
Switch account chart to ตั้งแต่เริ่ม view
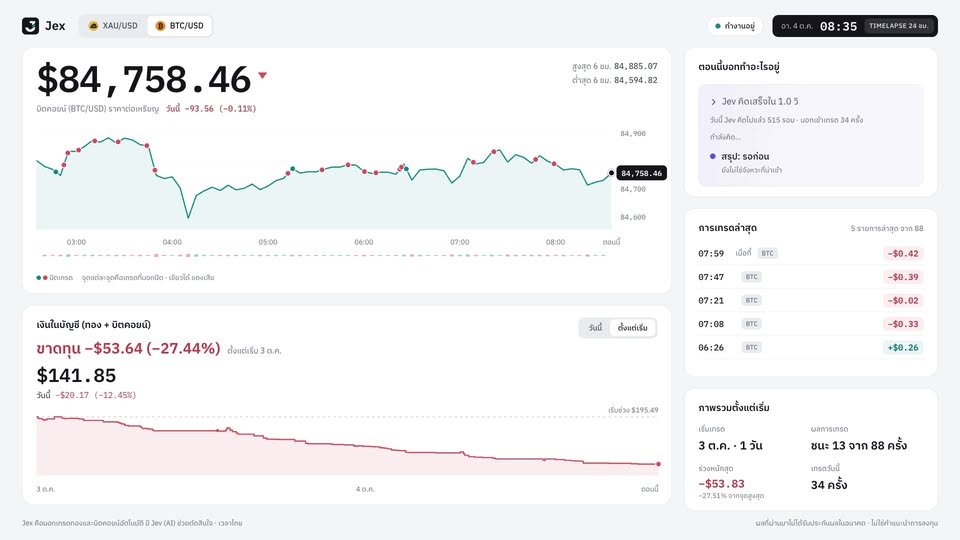(x=632, y=328)
